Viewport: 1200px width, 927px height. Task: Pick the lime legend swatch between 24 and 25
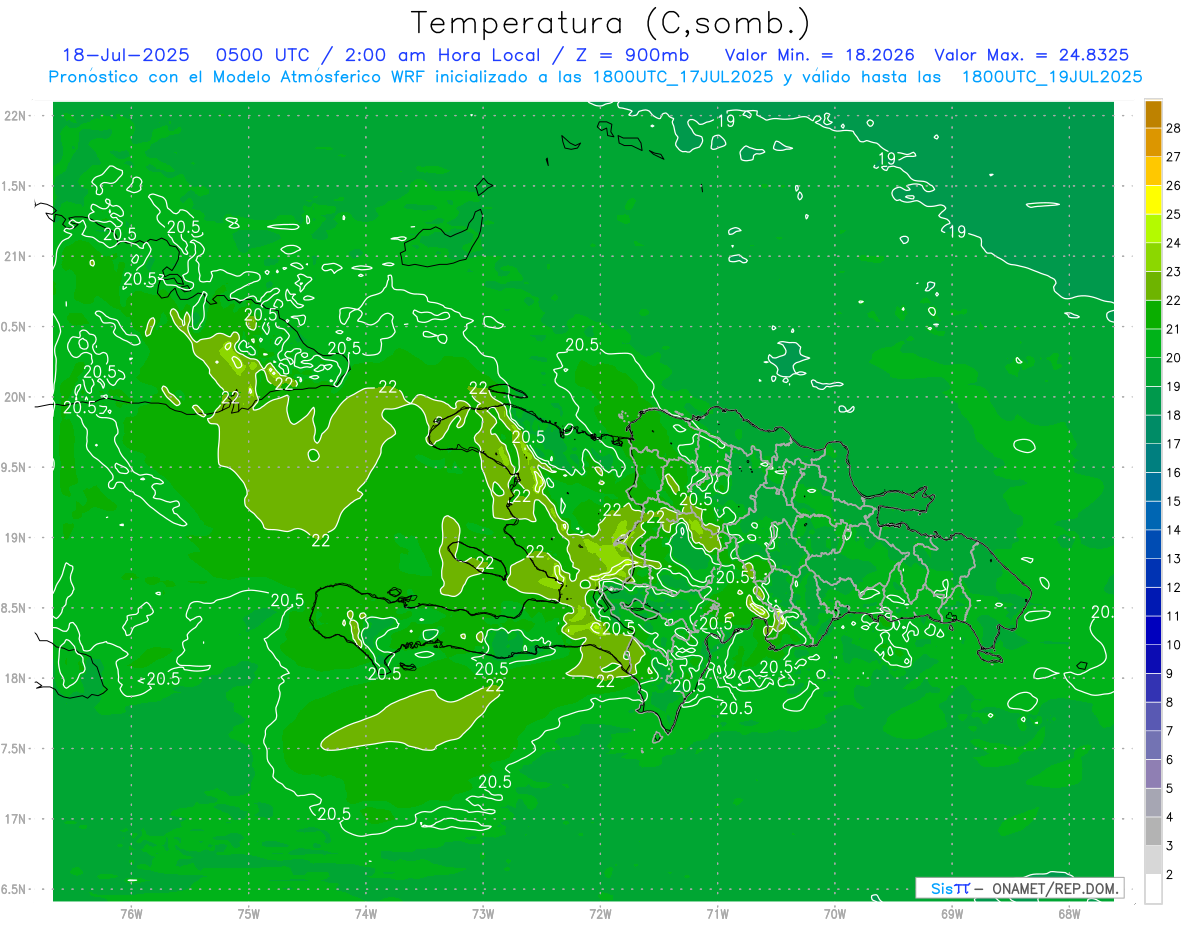[1153, 229]
